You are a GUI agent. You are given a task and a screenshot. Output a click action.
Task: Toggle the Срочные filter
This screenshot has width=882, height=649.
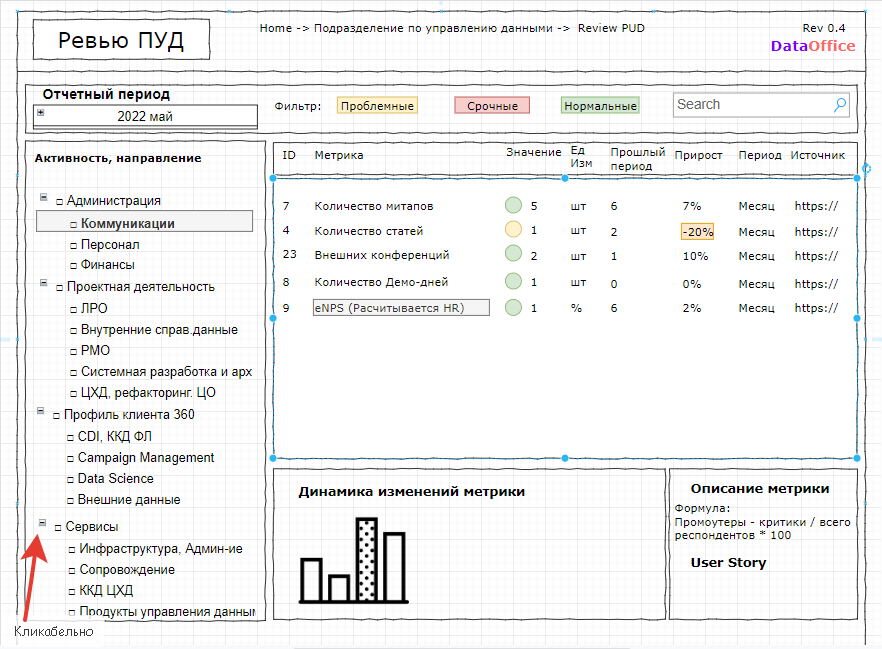[x=492, y=106]
